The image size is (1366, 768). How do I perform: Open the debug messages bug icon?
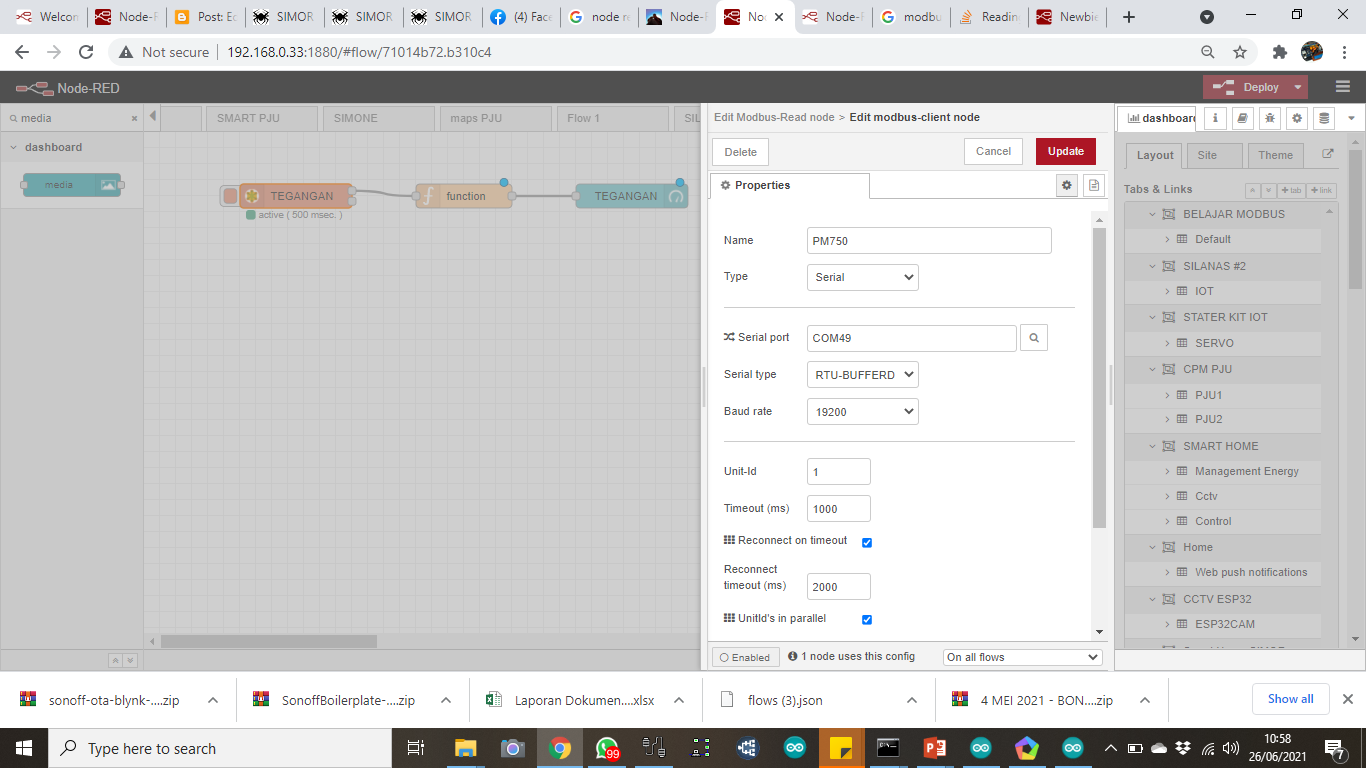tap(1270, 117)
